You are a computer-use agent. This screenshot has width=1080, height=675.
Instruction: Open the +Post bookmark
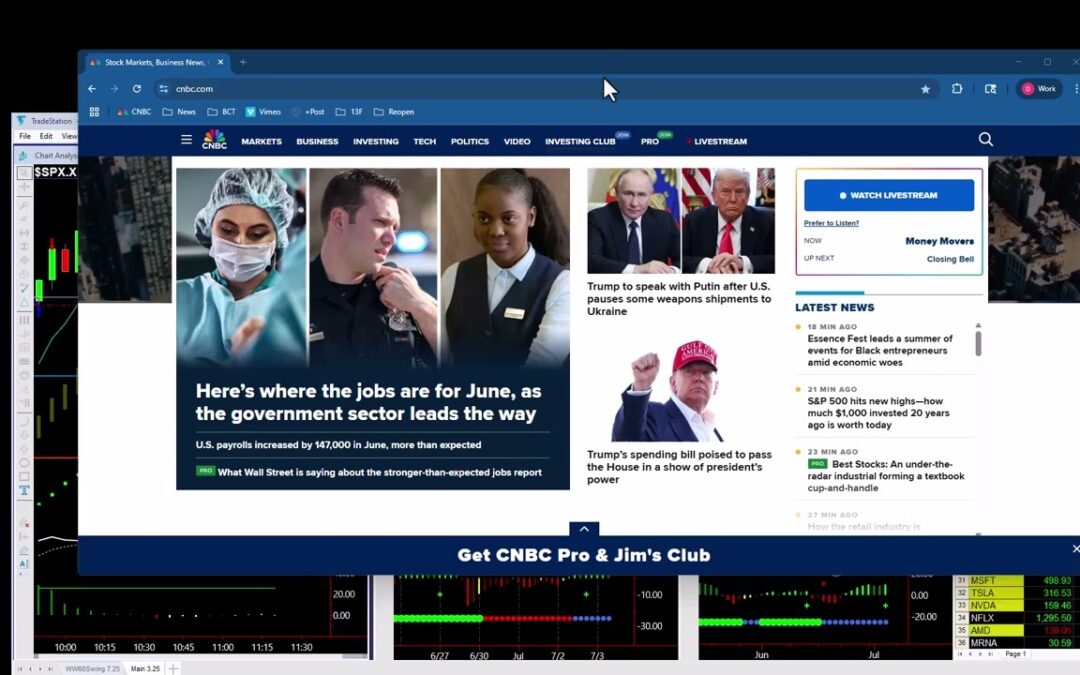tap(308, 112)
